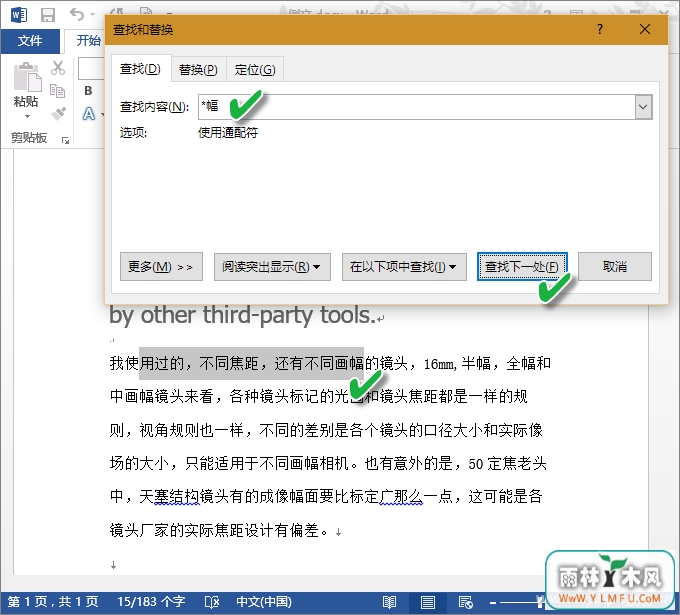Open the 剪贴板 clipboard pane launcher
The width and height of the screenshot is (680, 615).
(x=65, y=140)
